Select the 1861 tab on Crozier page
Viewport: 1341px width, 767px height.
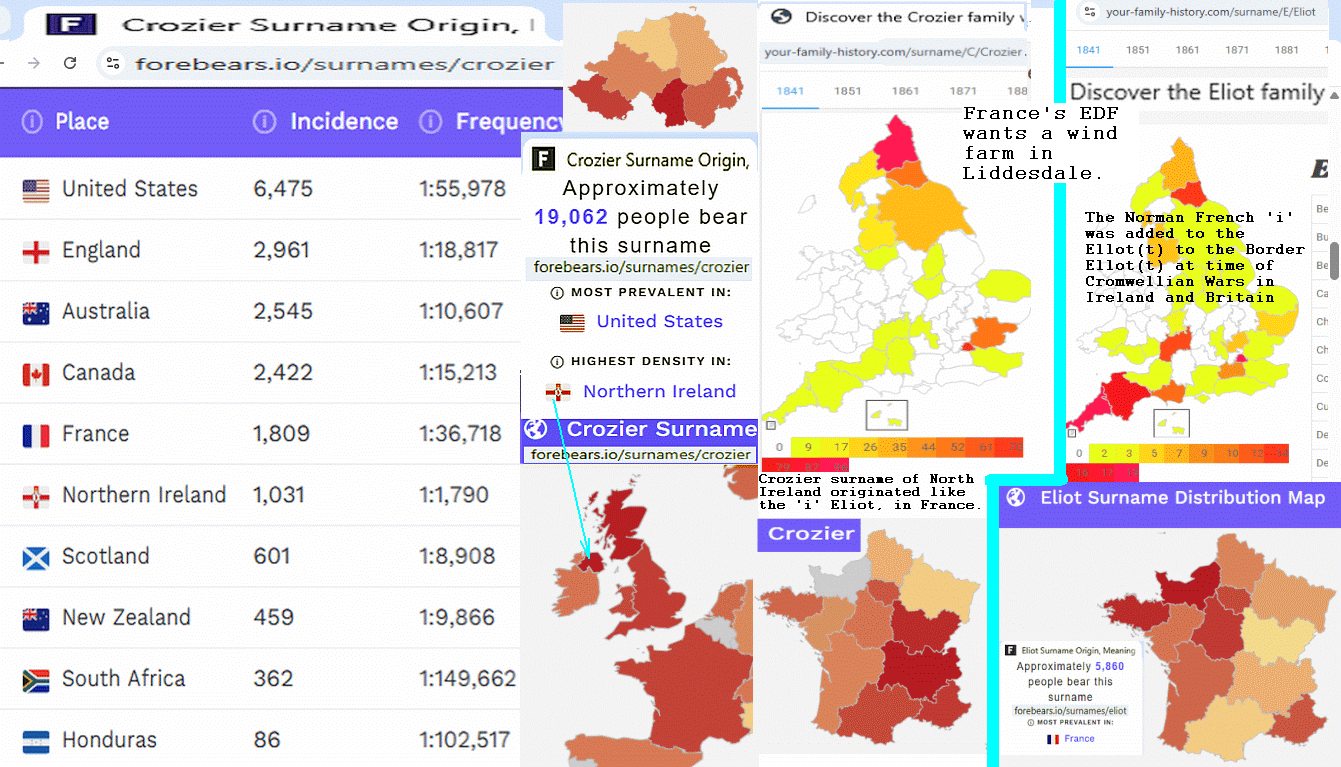(x=905, y=91)
